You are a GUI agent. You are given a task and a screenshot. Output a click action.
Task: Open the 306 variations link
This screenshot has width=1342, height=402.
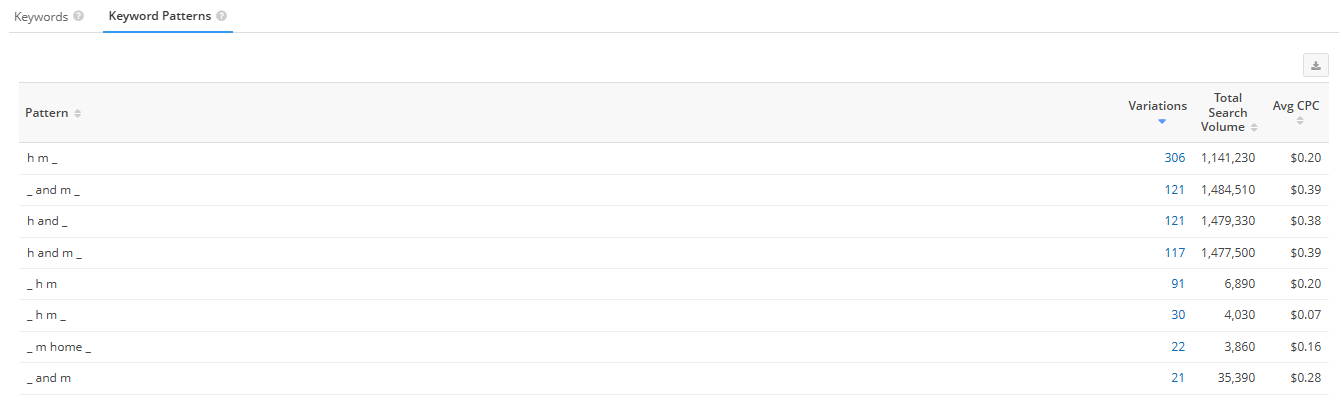pos(1174,158)
